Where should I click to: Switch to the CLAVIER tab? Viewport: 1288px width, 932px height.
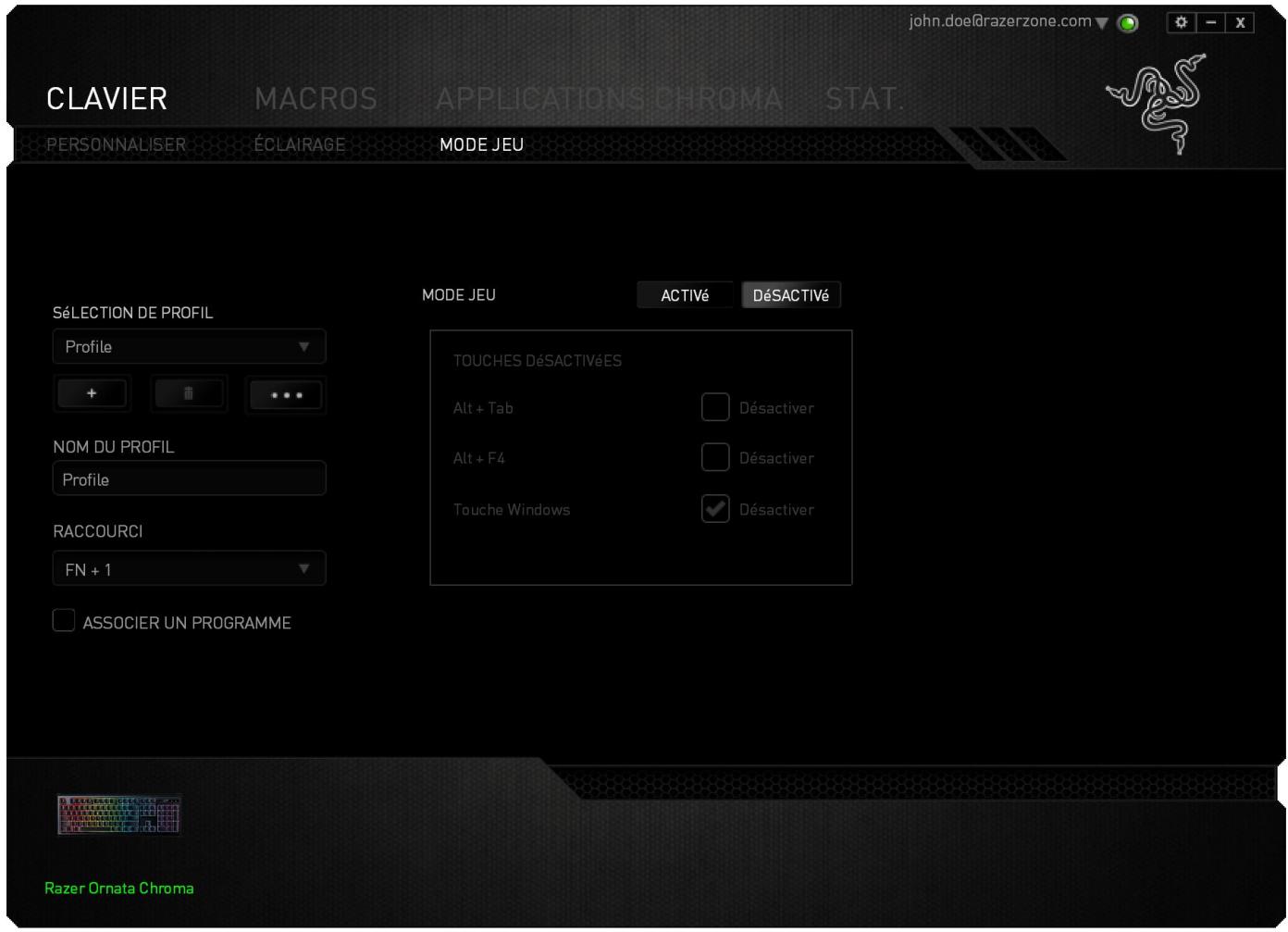click(107, 98)
